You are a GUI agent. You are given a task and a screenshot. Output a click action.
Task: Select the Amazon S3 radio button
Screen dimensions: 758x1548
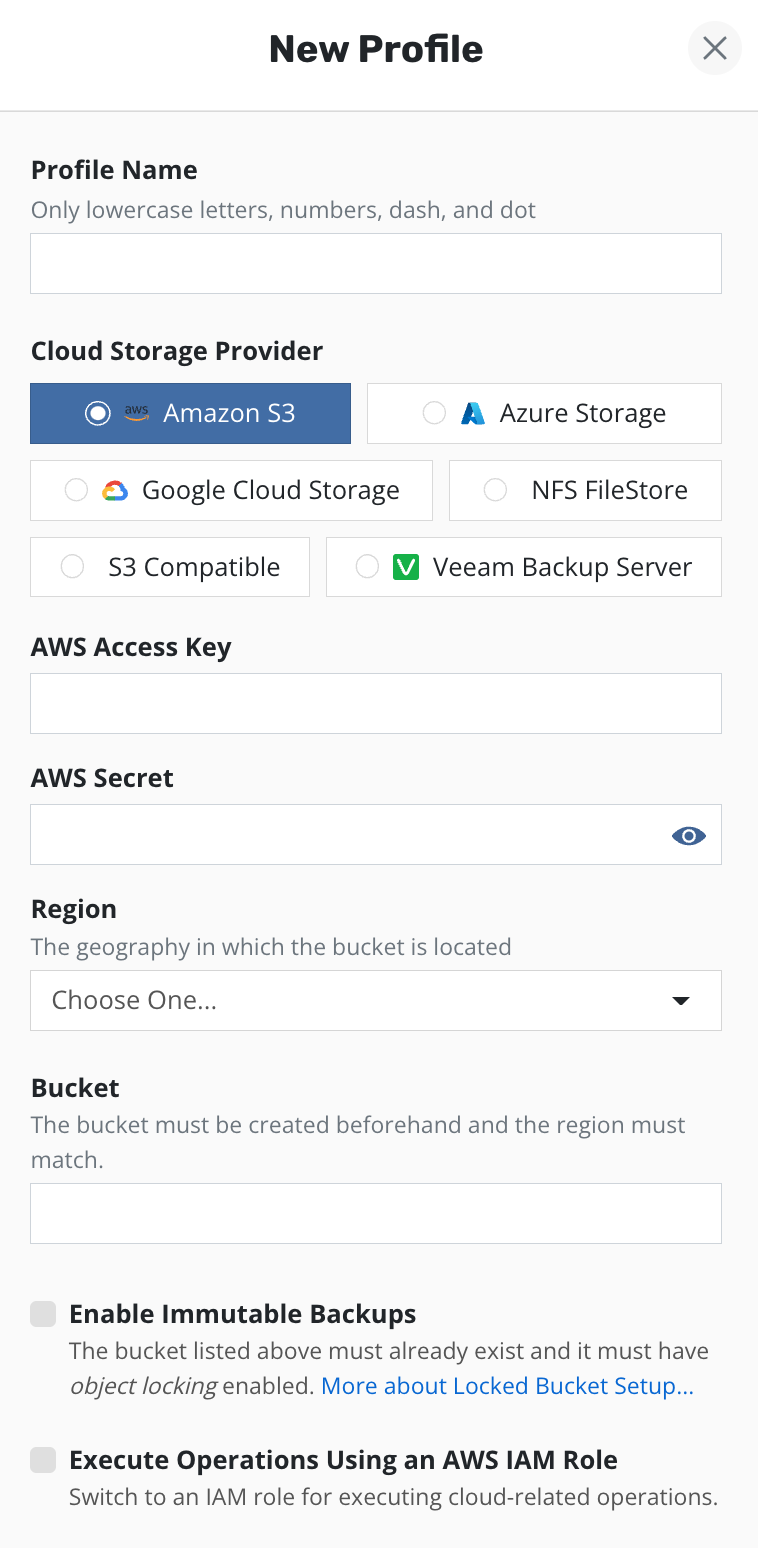(x=98, y=414)
